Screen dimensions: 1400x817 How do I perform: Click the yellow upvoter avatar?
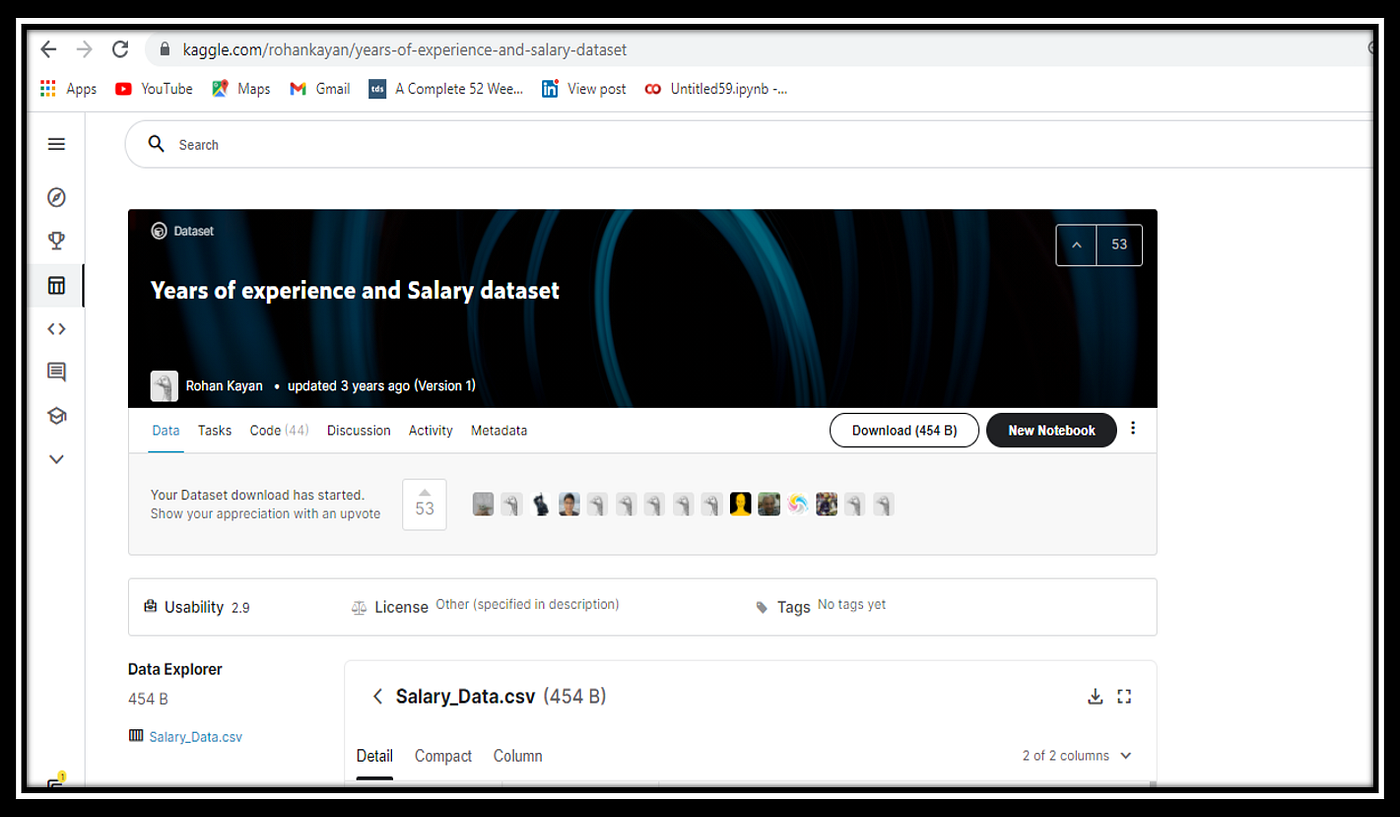click(x=740, y=504)
